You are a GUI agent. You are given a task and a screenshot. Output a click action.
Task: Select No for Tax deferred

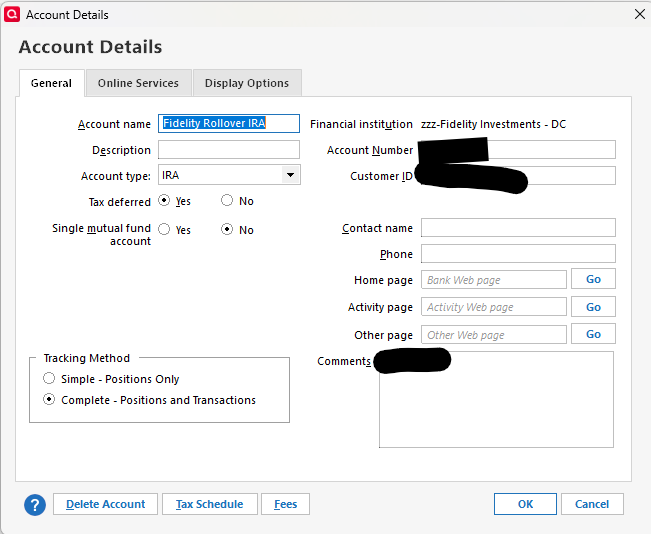pos(227,201)
